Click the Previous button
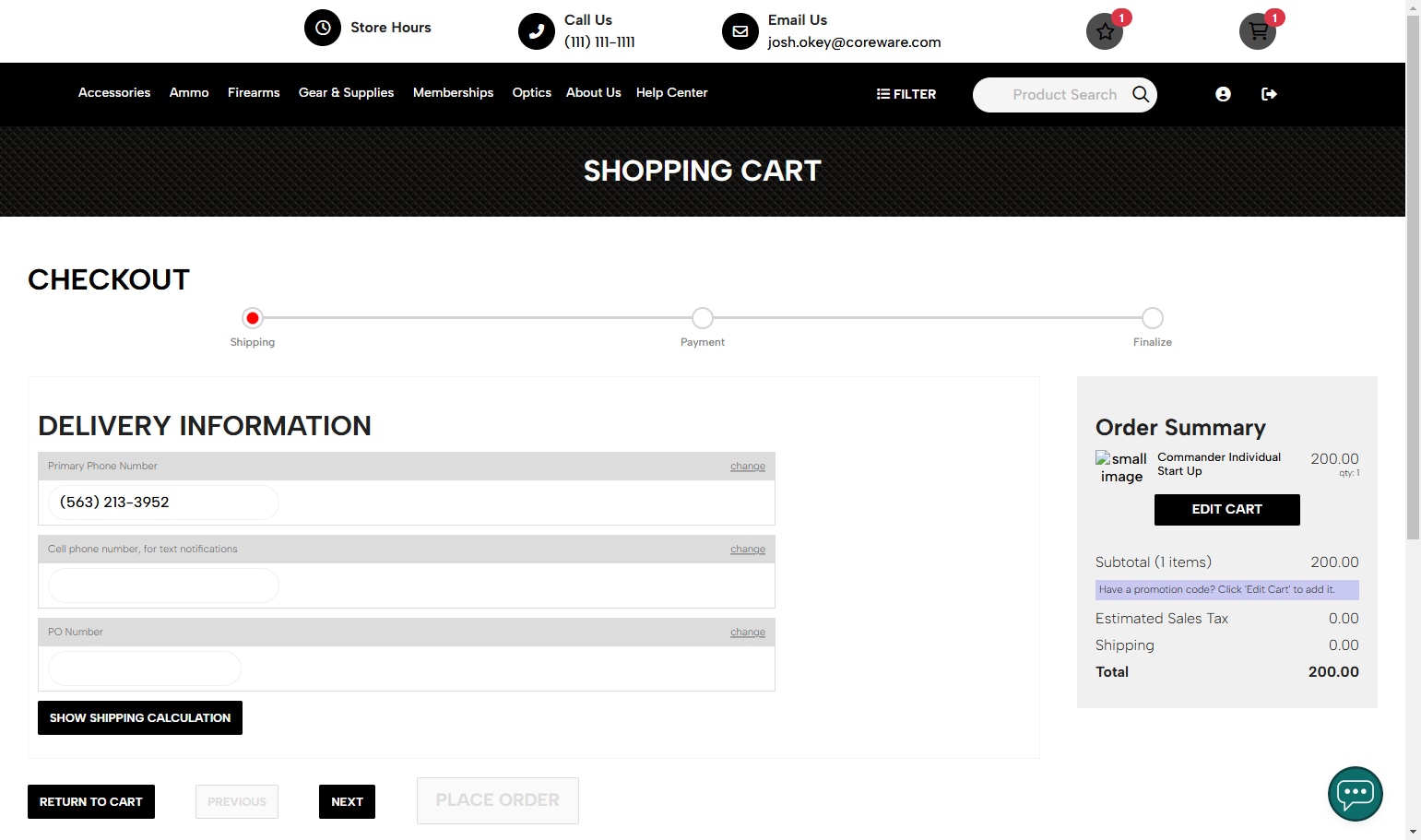The width and height of the screenshot is (1421, 840). [237, 802]
